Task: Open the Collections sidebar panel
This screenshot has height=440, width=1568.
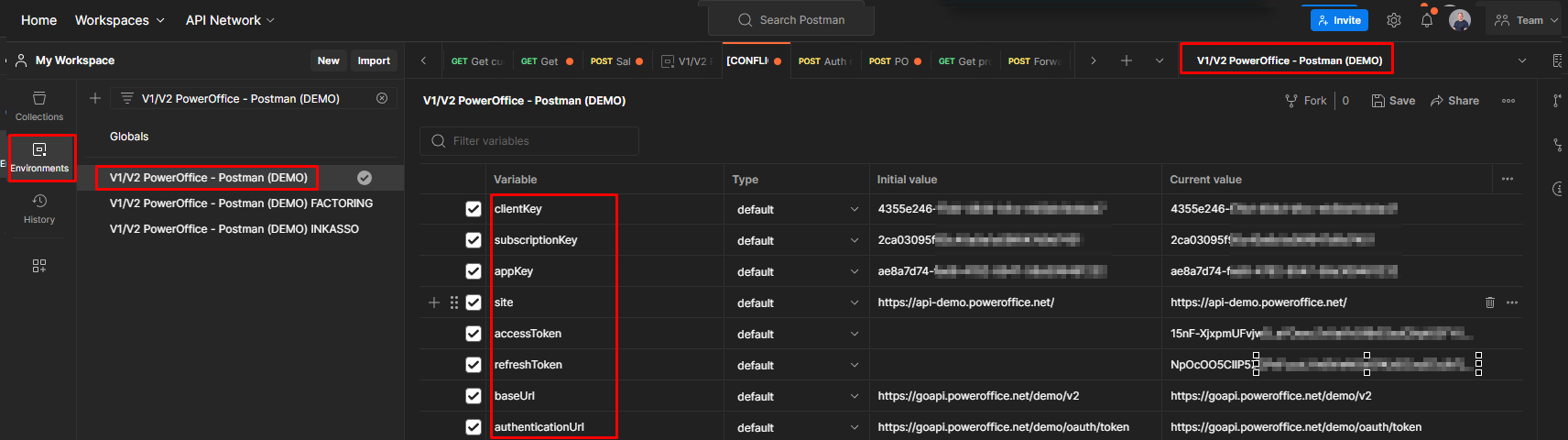Action: [39, 105]
